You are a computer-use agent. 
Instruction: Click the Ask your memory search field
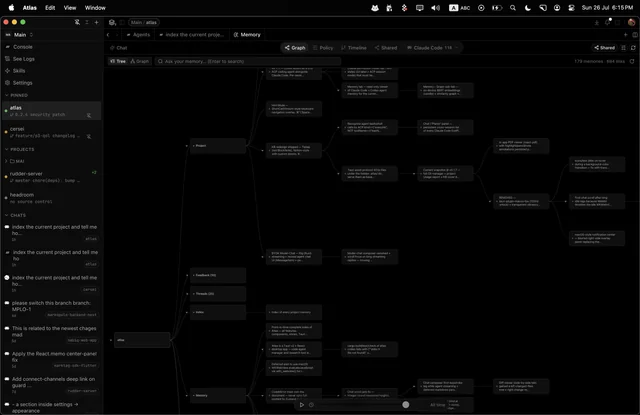[248, 61]
